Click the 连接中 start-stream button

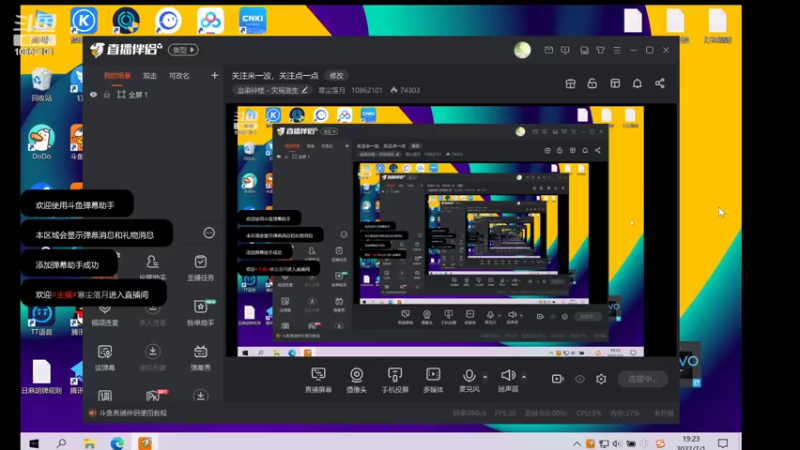click(x=643, y=379)
